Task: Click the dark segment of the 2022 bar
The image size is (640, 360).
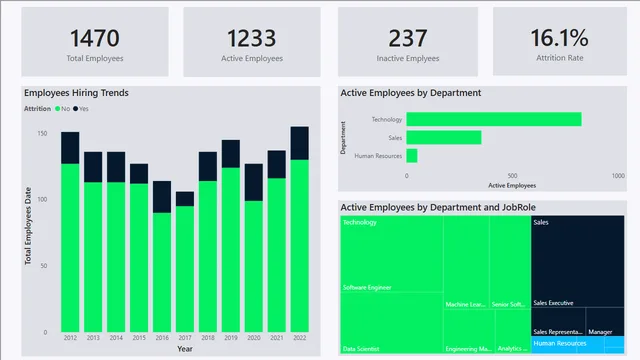Action: (300, 143)
